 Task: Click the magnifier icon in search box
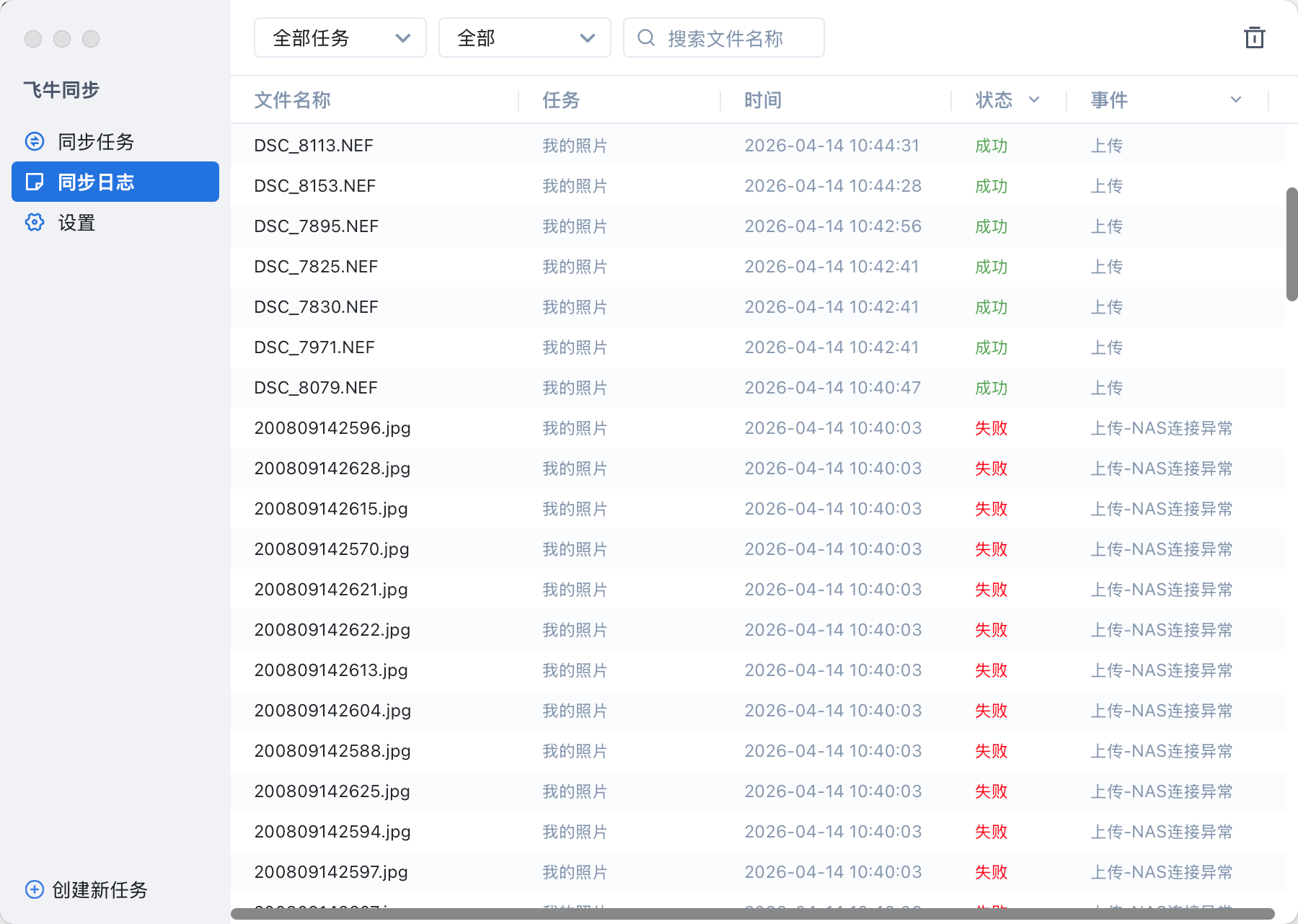(644, 37)
